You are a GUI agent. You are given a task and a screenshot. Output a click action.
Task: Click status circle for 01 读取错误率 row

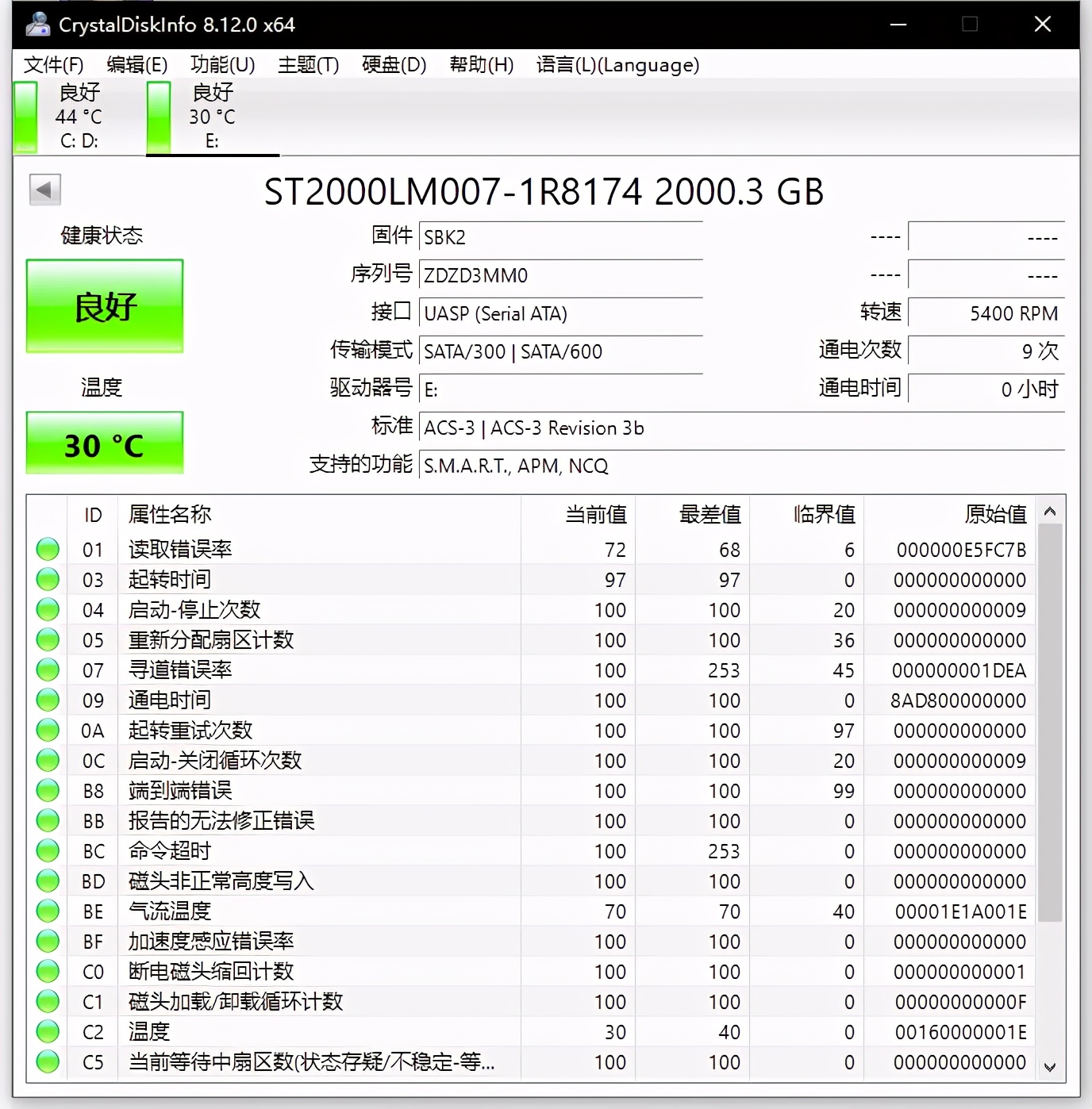[x=48, y=549]
